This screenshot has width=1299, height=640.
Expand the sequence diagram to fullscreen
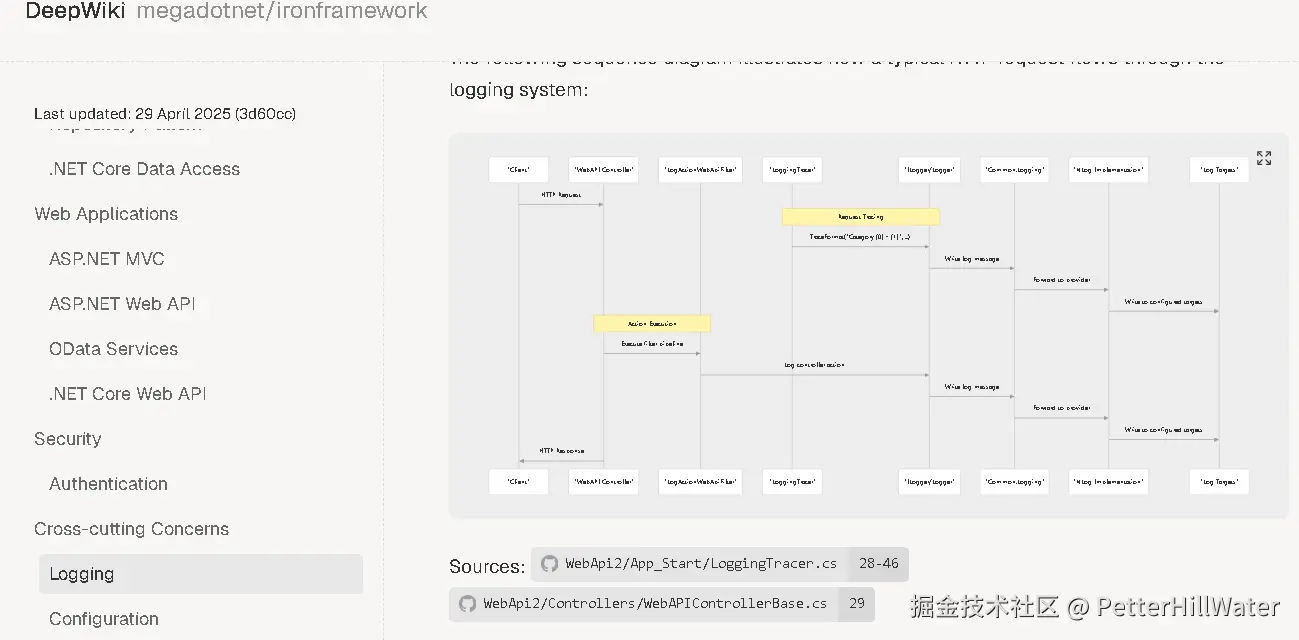(x=1263, y=158)
